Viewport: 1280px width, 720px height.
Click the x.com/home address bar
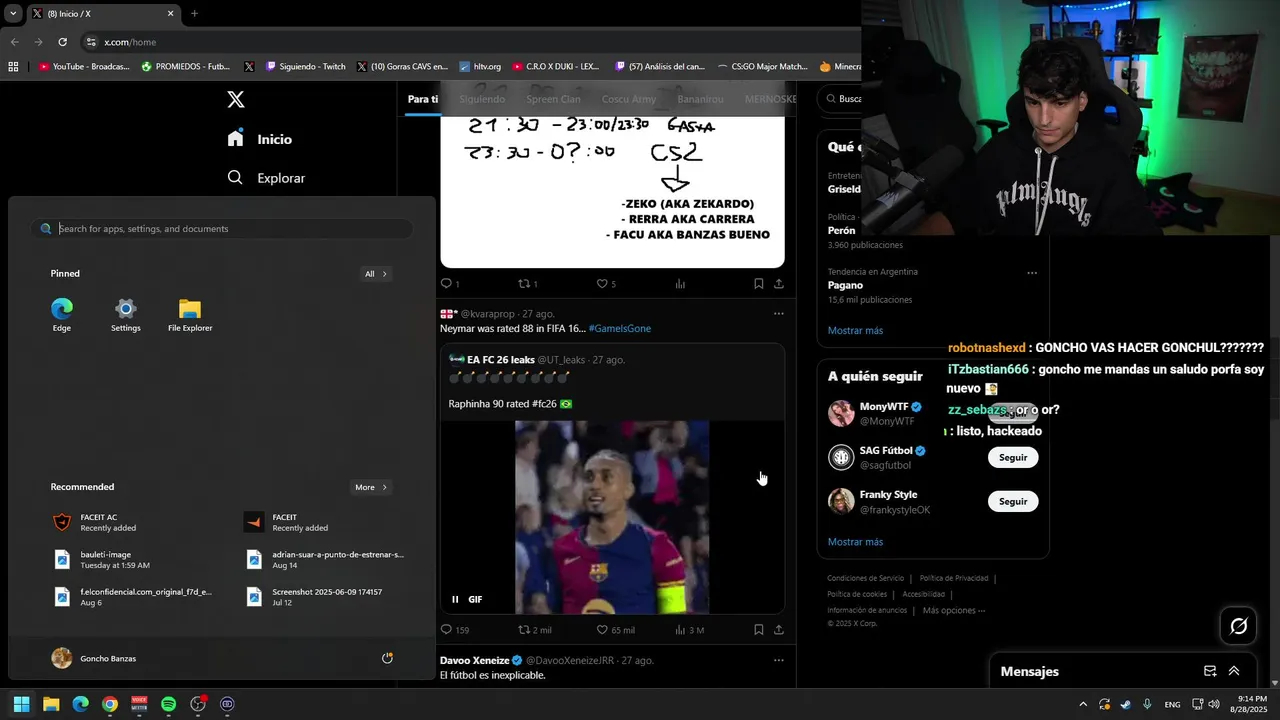pyautogui.click(x=470, y=42)
